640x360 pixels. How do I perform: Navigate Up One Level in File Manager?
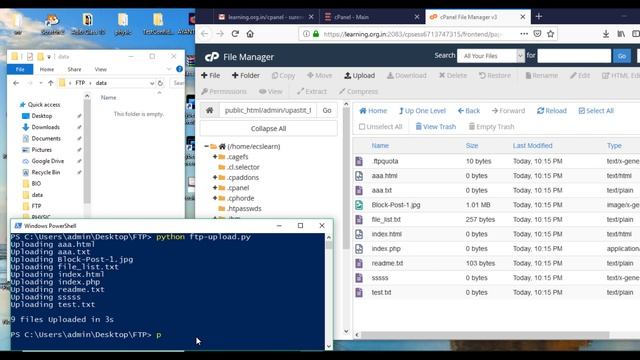tap(422, 111)
